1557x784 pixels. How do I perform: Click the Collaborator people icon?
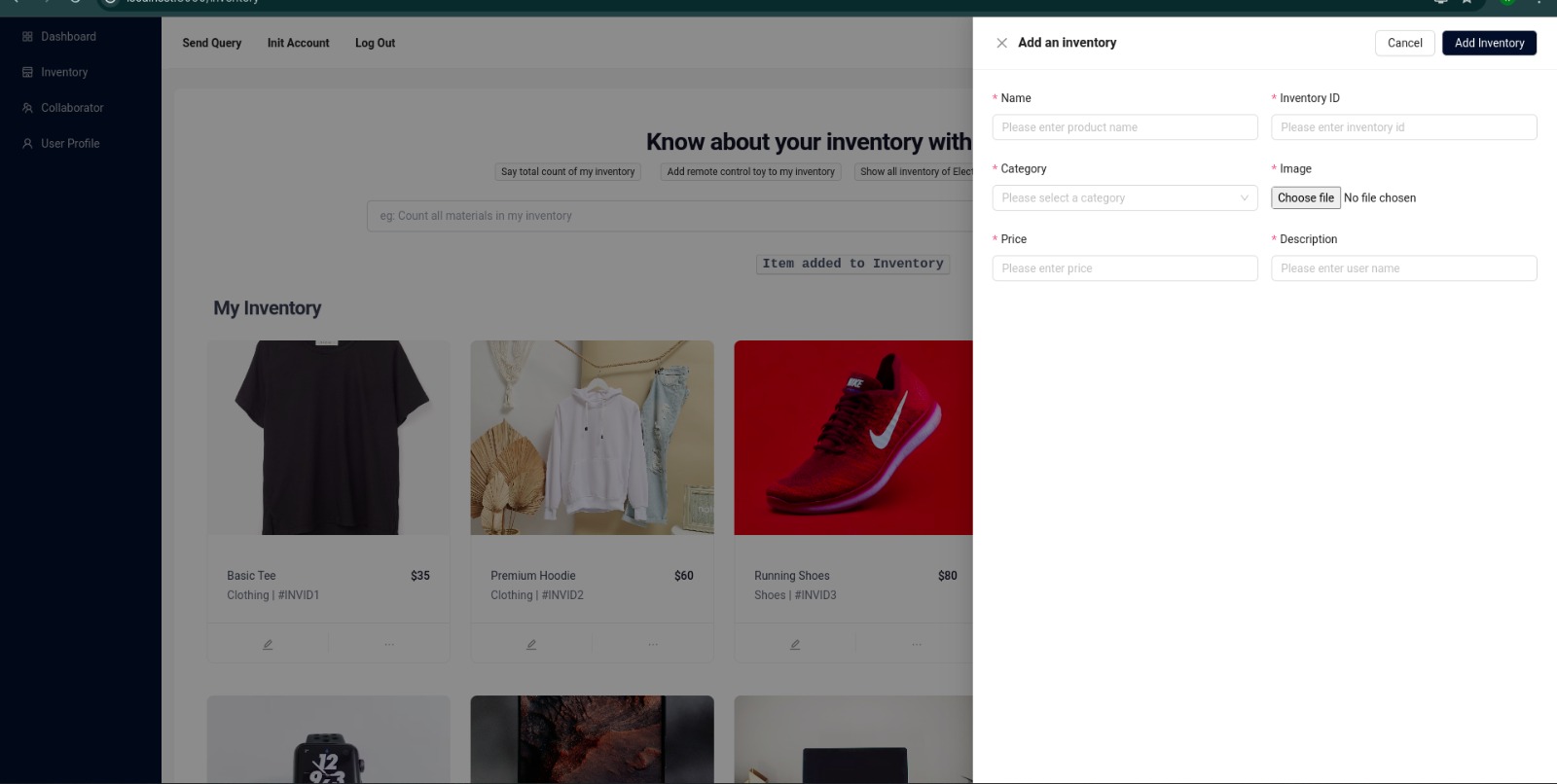click(x=27, y=108)
